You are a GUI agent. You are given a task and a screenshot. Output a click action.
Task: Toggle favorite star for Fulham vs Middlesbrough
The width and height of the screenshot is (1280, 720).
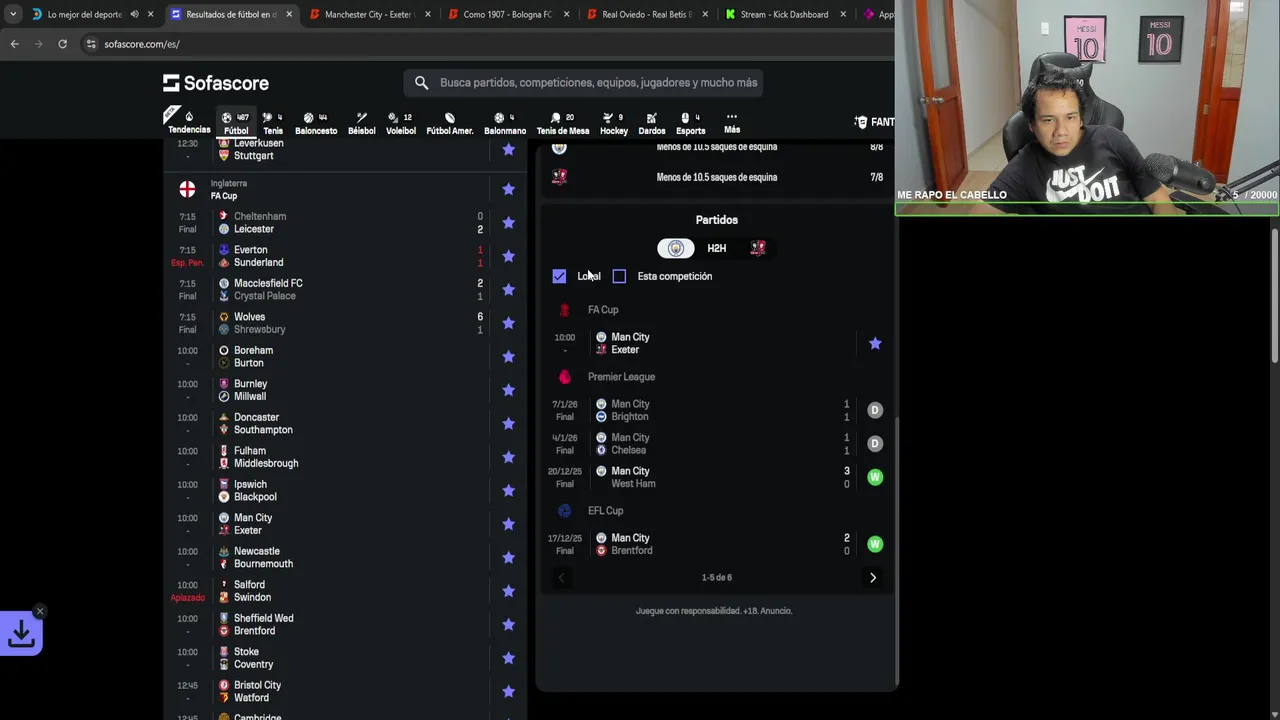pos(508,457)
